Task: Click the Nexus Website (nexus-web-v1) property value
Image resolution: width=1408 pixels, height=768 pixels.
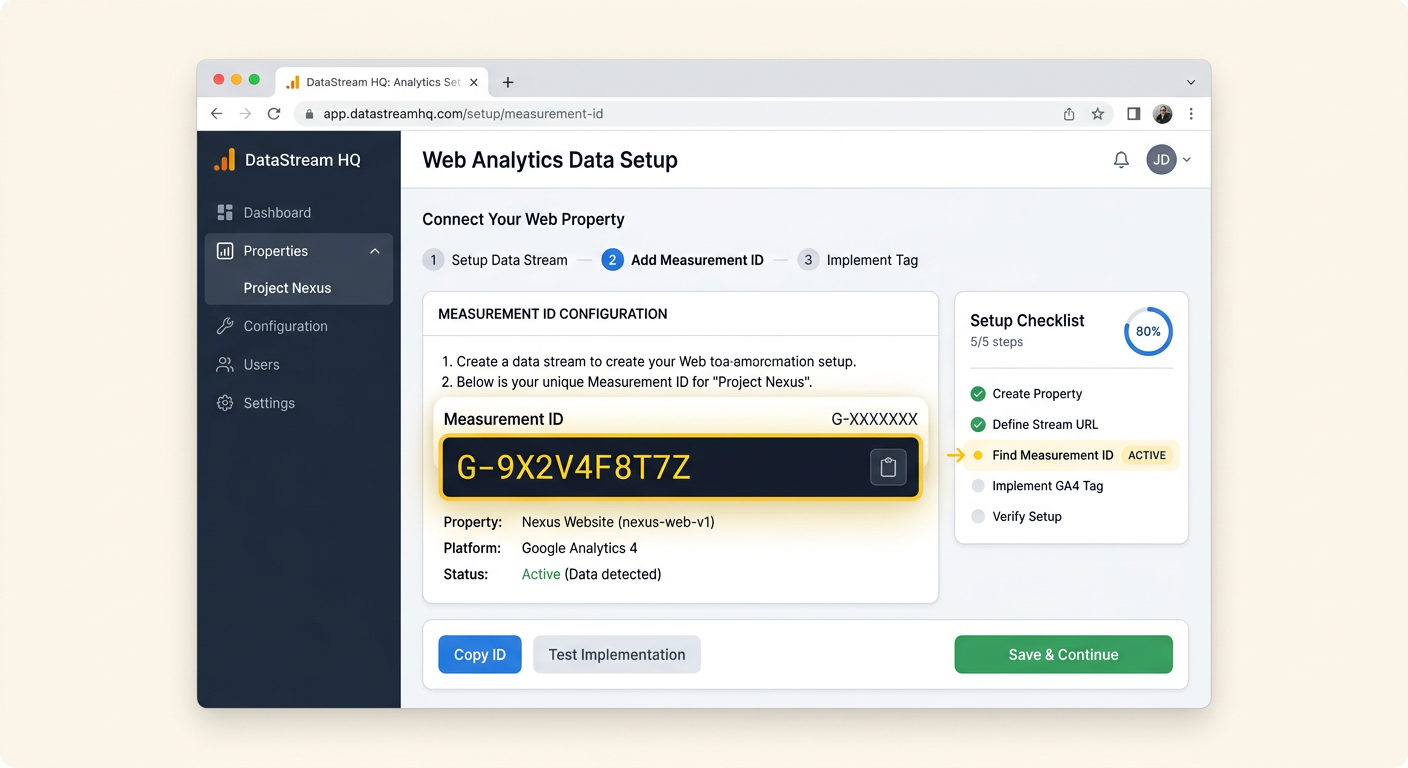Action: [618, 522]
